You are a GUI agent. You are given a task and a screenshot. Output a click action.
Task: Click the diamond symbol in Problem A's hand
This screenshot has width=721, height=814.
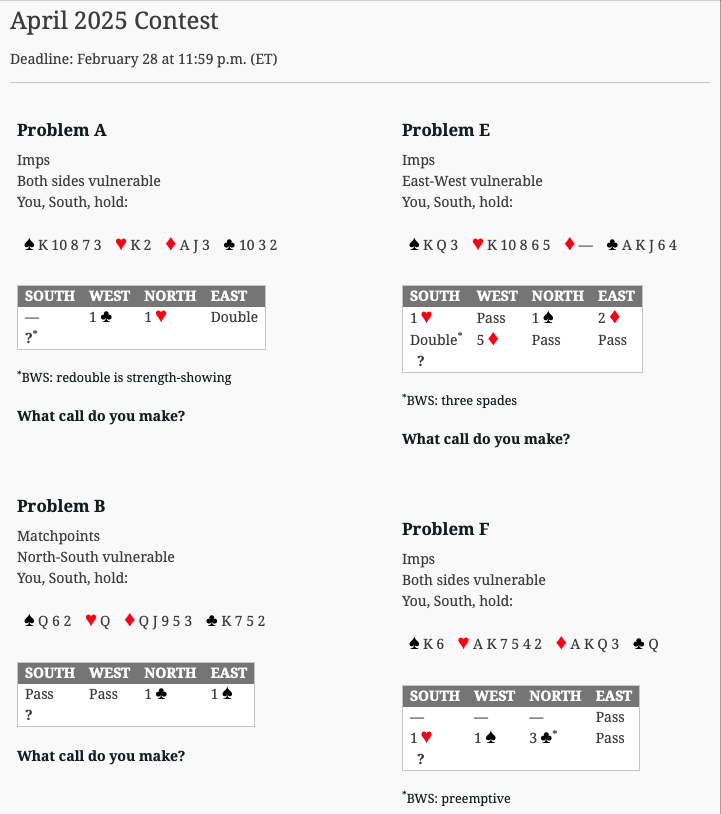[x=171, y=245]
